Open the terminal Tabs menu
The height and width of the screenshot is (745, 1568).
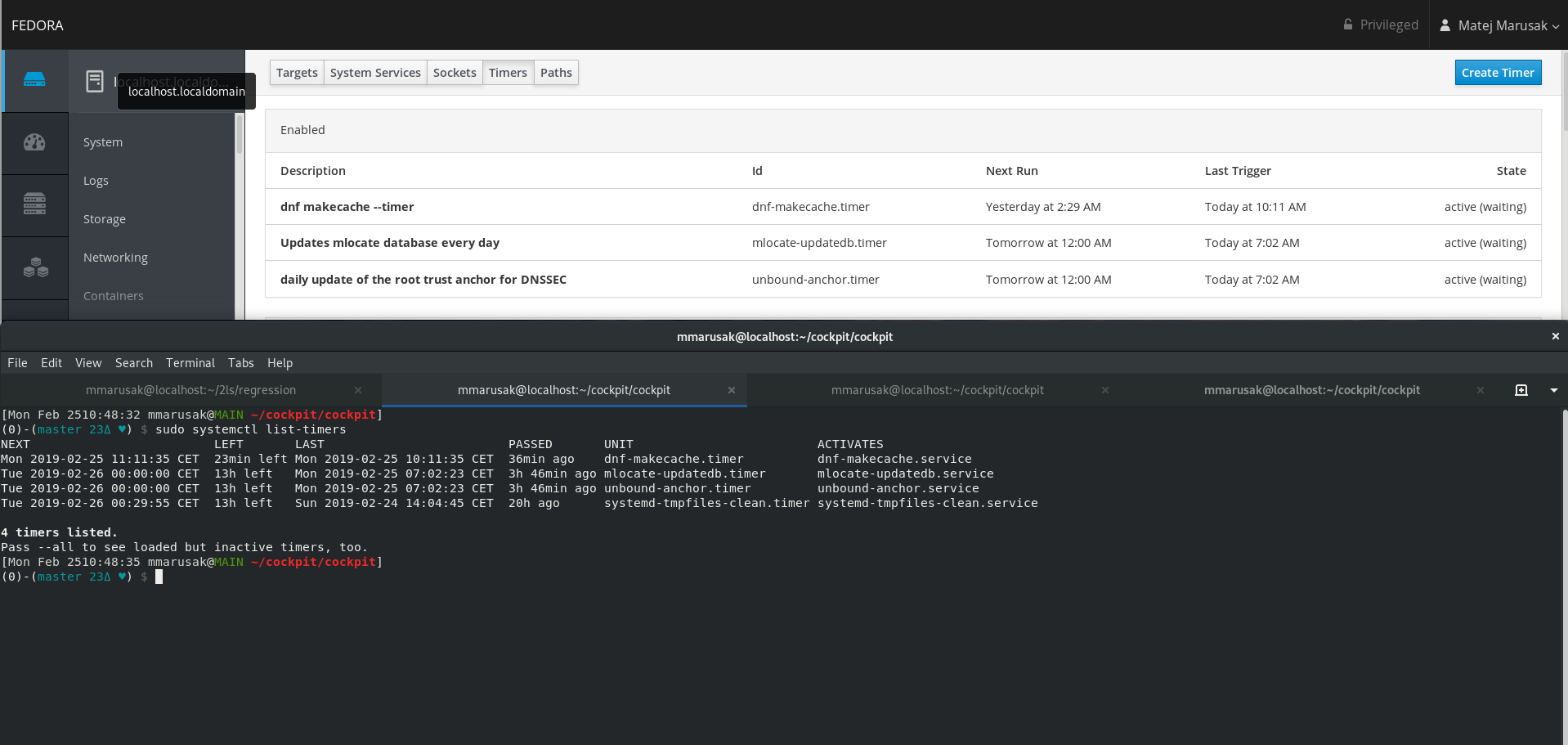tap(241, 363)
